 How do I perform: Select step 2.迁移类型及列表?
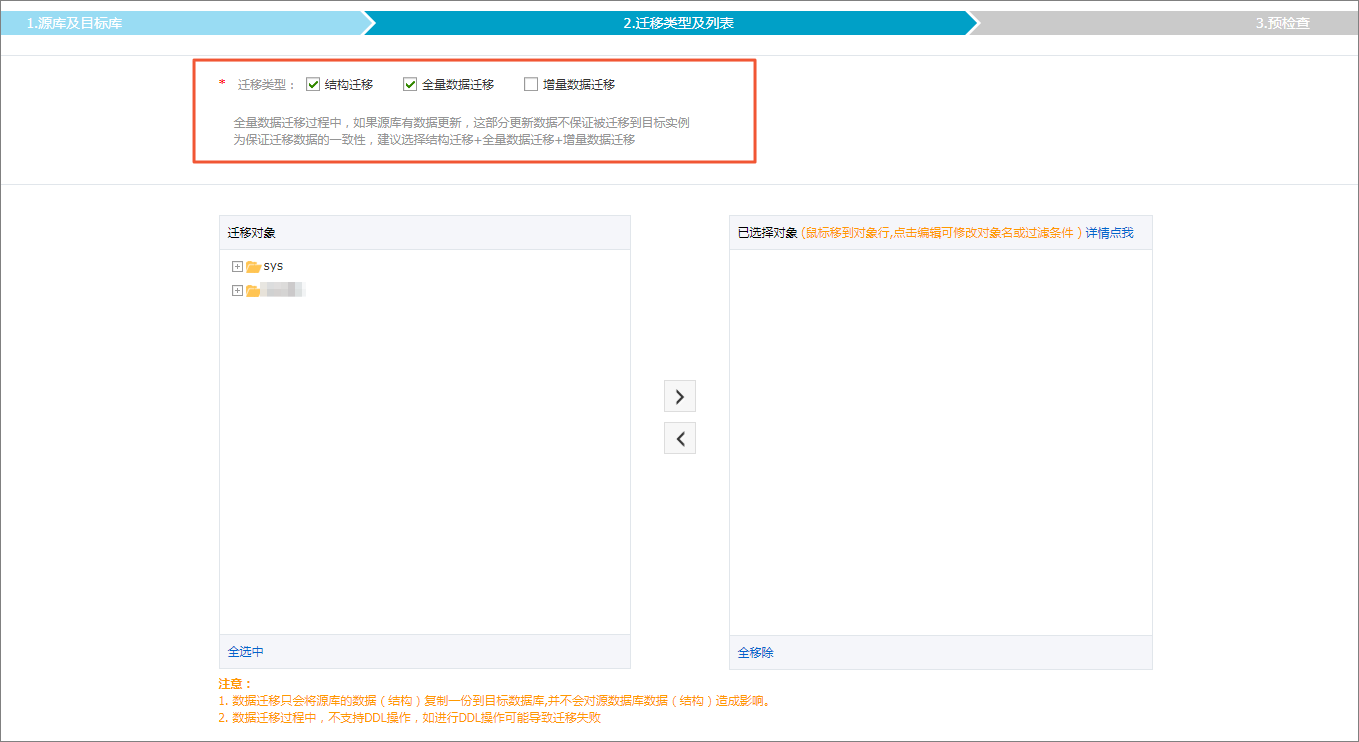point(679,23)
